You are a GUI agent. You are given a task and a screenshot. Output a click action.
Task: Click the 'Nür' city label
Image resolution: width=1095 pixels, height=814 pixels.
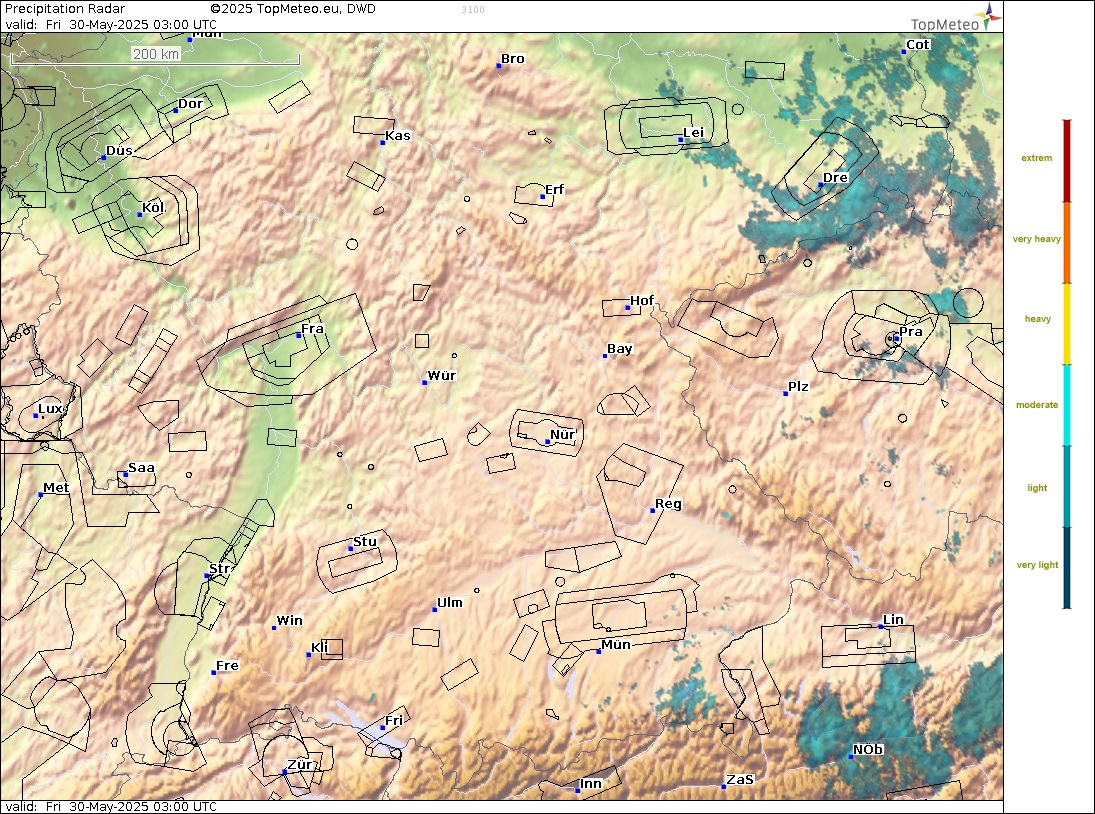562,435
